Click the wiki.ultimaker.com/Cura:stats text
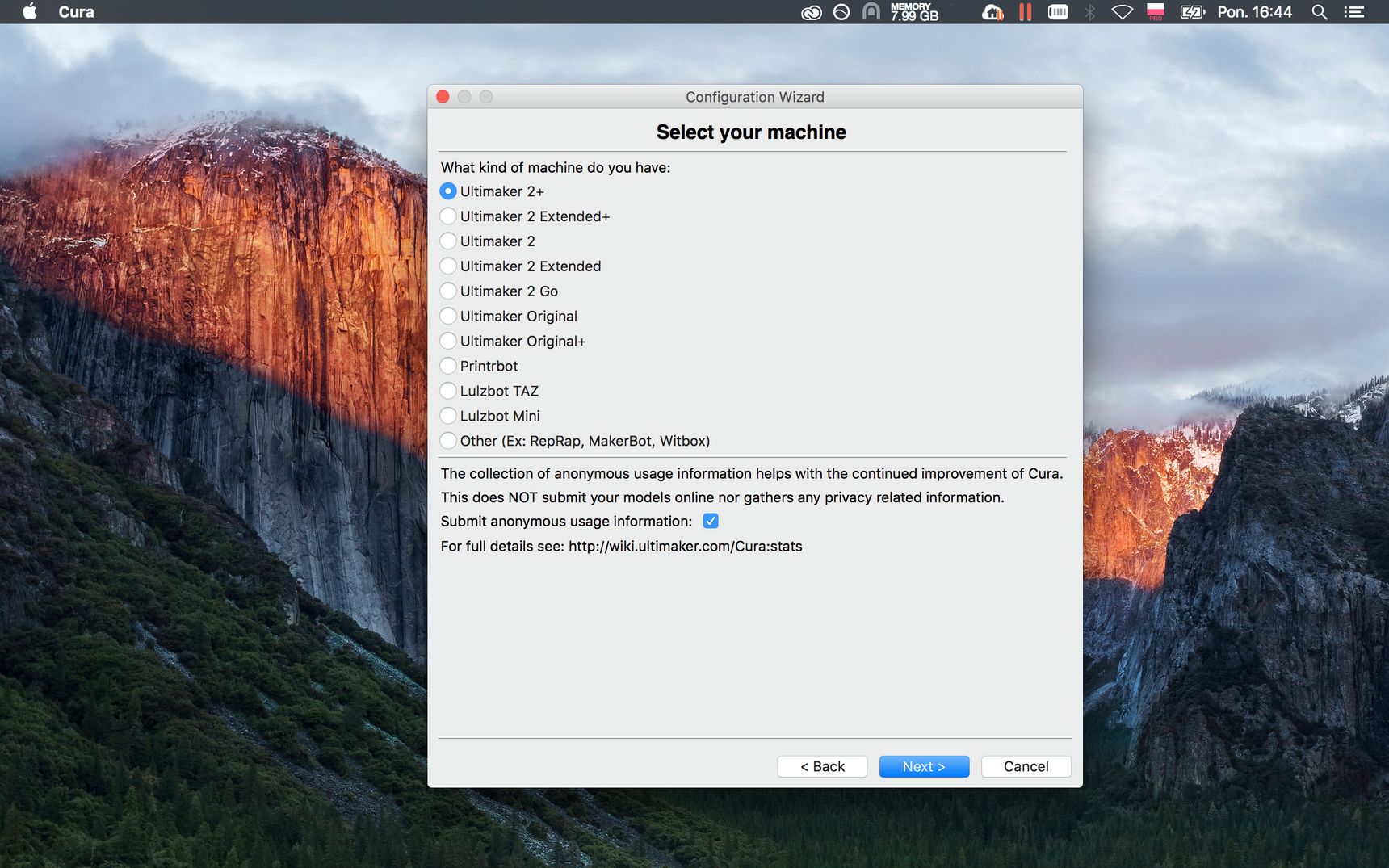The image size is (1389, 868). coord(686,547)
